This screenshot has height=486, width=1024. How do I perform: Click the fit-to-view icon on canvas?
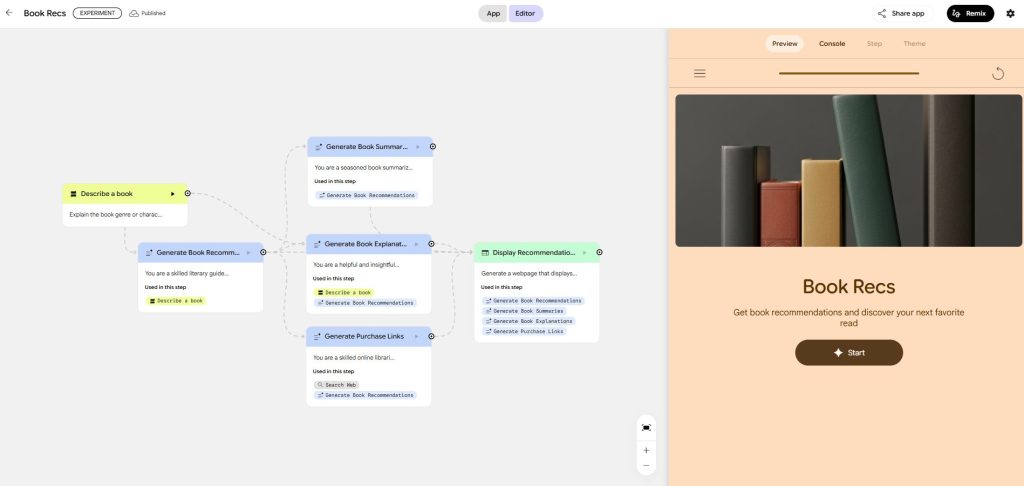(x=646, y=427)
